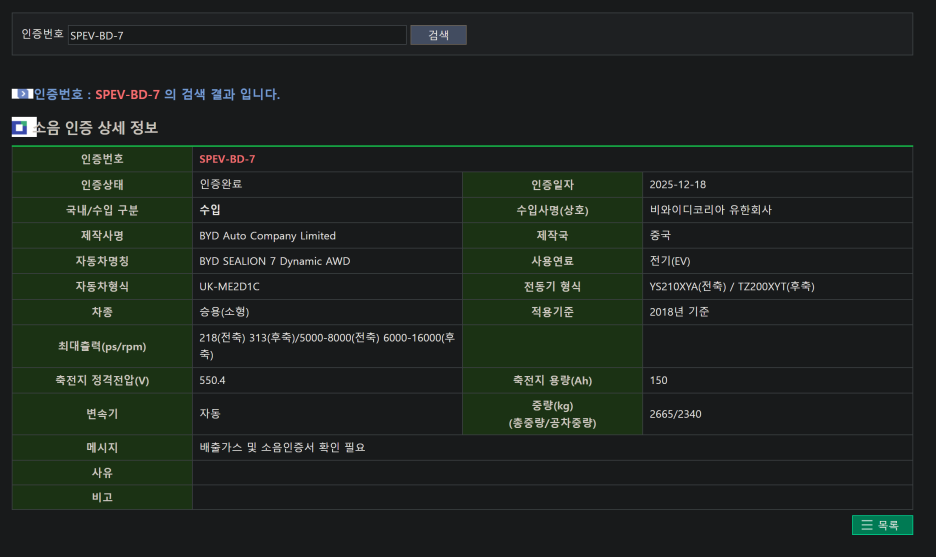Click the 전동기 형식 header cell
Screen dimensions: 936x557
click(x=552, y=287)
